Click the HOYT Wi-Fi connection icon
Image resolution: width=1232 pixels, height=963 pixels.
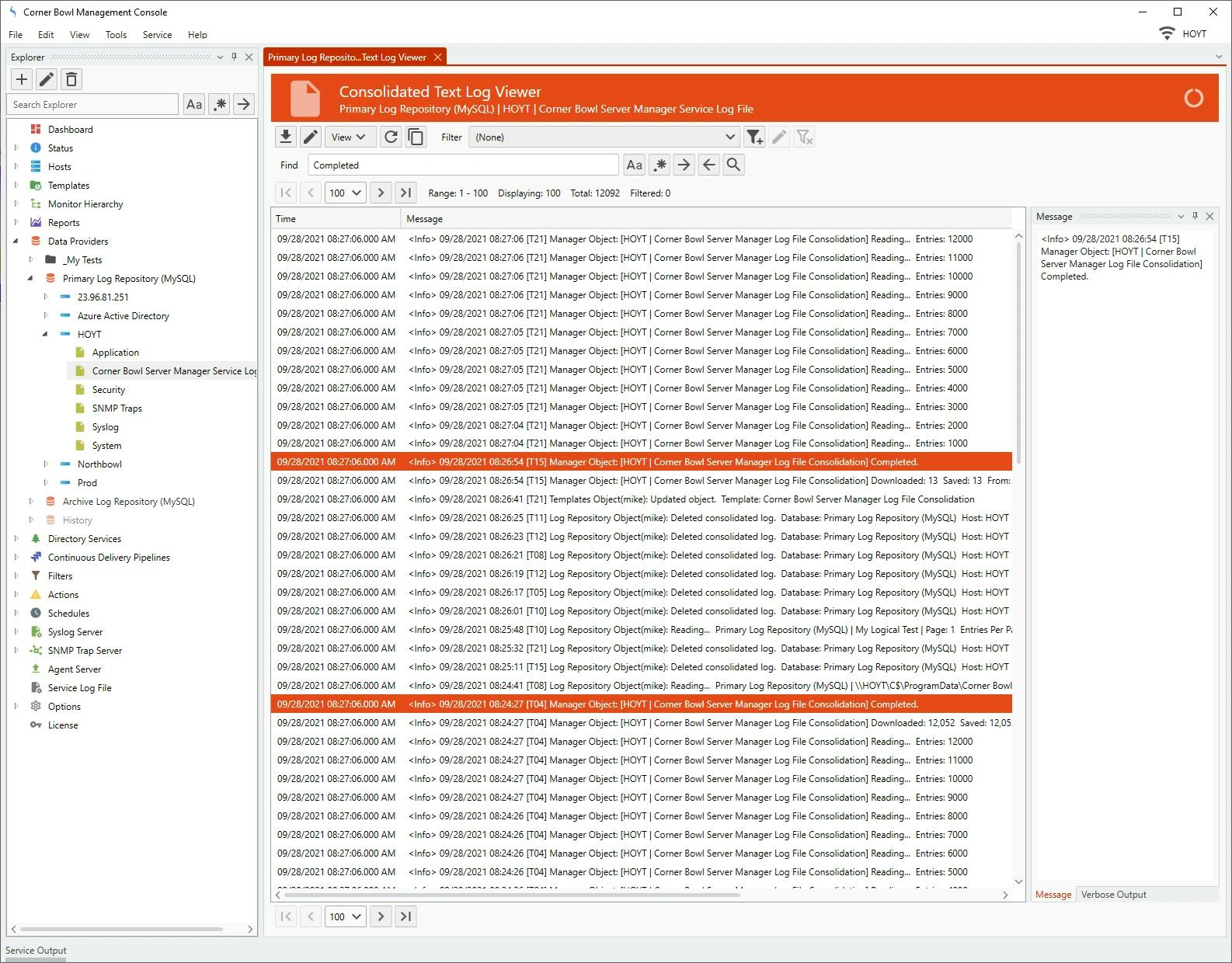pyautogui.click(x=1166, y=33)
